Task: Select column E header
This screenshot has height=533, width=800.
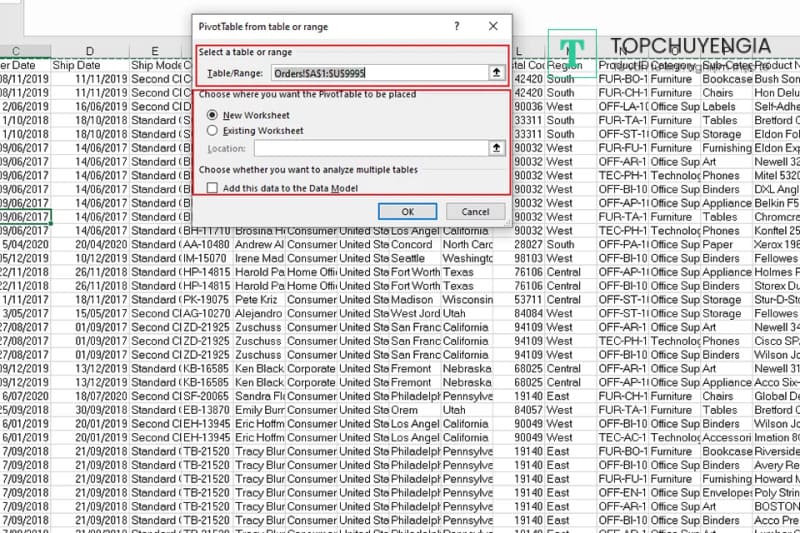Action: click(155, 51)
